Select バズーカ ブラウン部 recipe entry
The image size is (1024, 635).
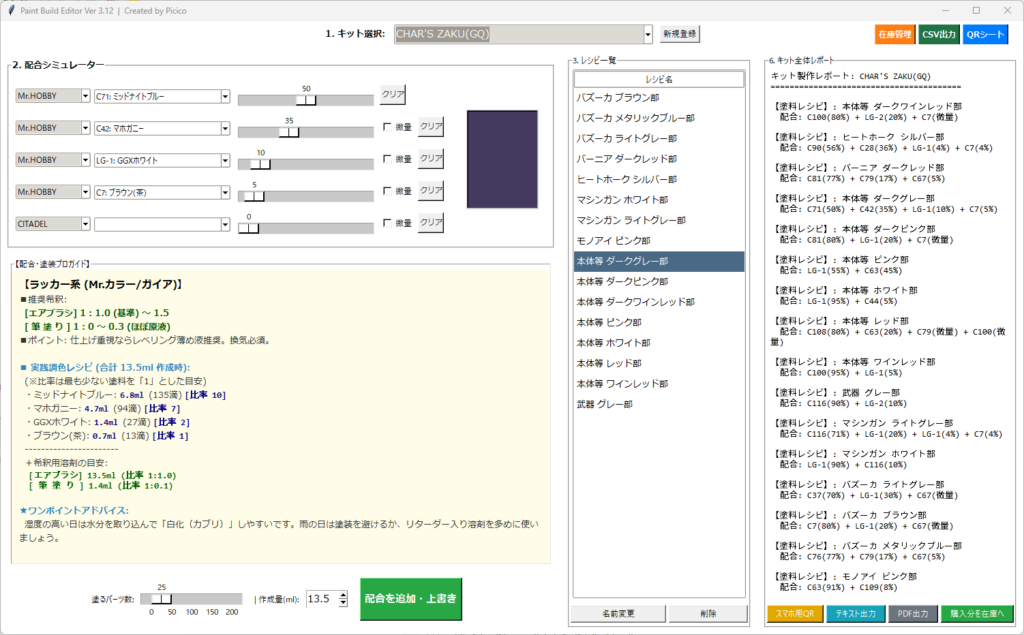point(617,98)
